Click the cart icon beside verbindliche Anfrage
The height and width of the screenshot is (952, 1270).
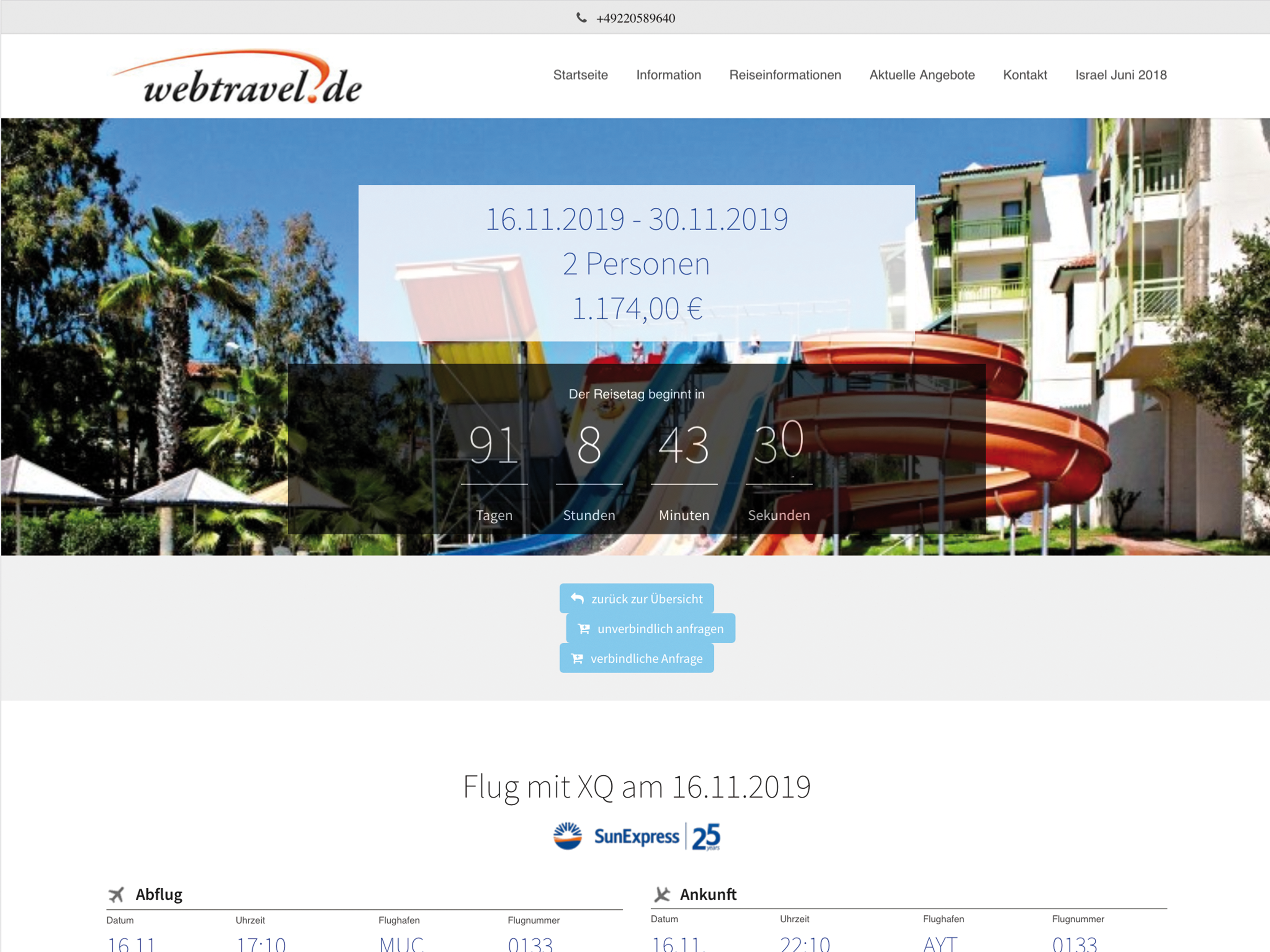click(577, 659)
